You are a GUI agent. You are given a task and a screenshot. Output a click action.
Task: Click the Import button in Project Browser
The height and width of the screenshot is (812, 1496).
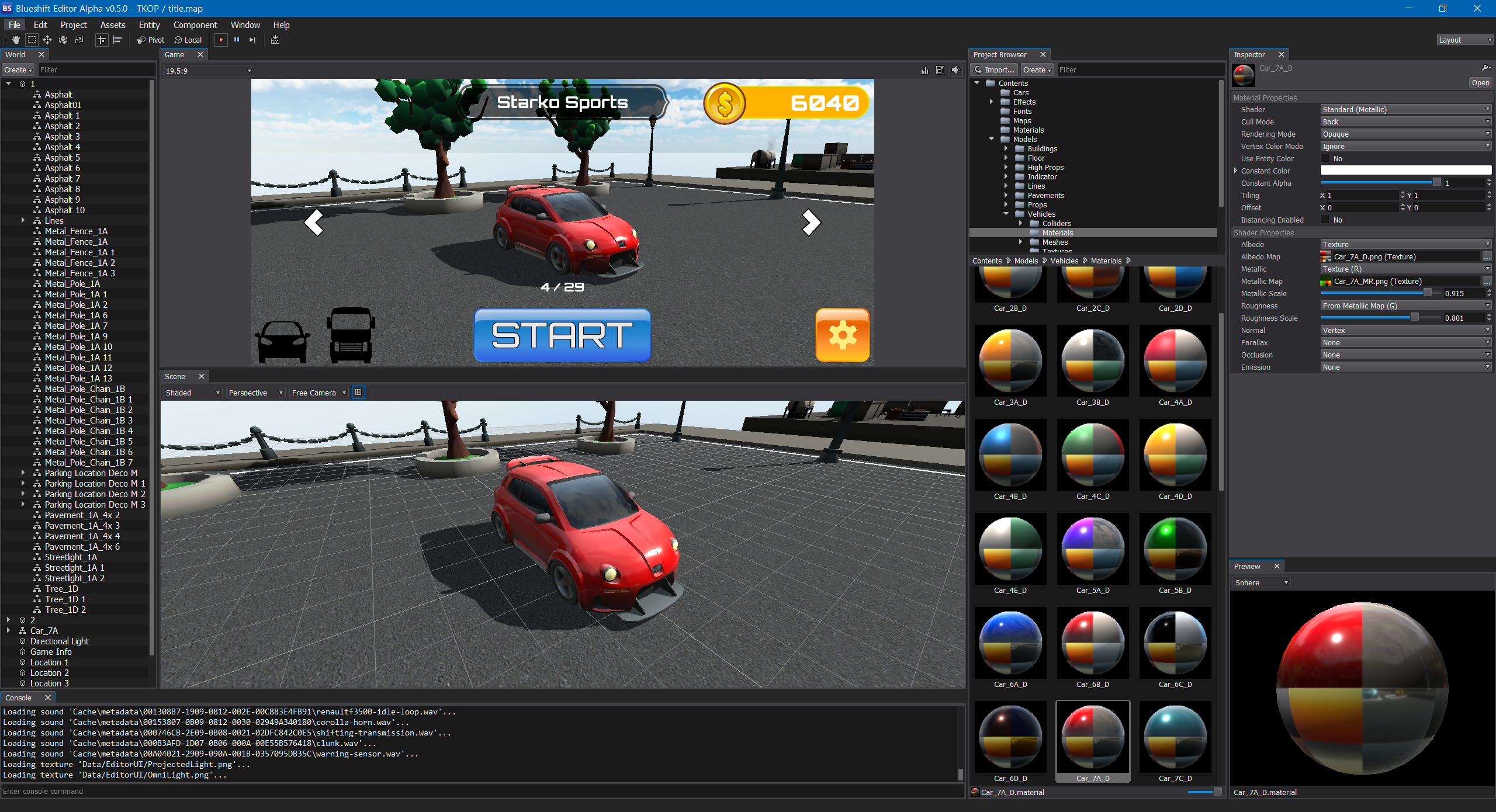(995, 70)
